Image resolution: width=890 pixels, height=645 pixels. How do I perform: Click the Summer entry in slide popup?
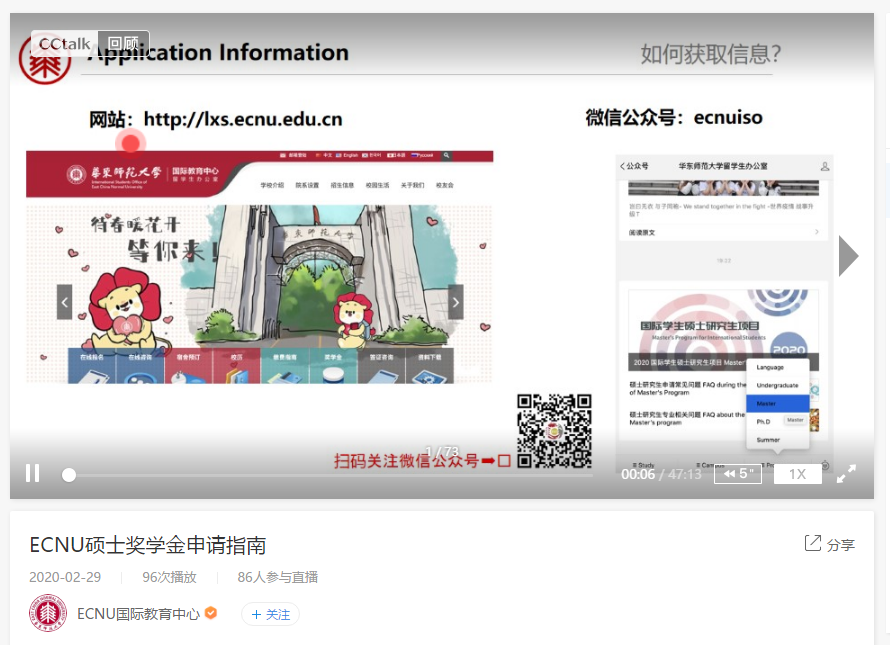[x=778, y=440]
